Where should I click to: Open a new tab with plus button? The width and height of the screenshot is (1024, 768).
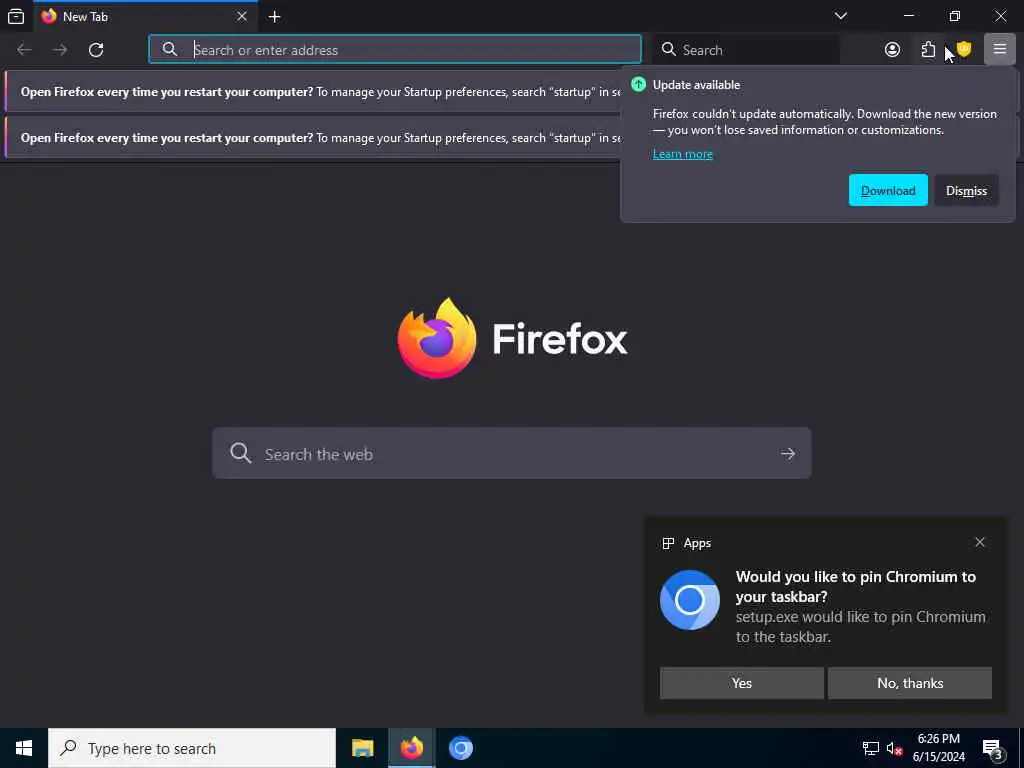pyautogui.click(x=274, y=17)
